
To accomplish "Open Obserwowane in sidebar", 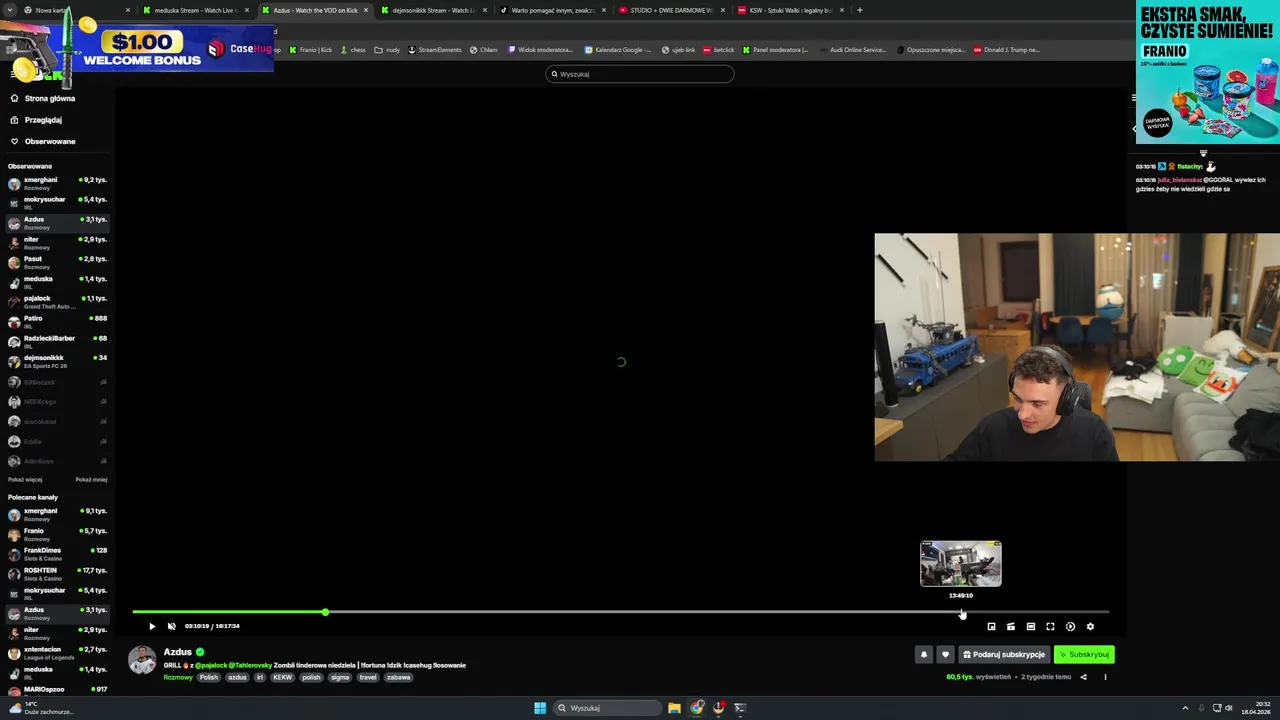I will tap(50, 142).
